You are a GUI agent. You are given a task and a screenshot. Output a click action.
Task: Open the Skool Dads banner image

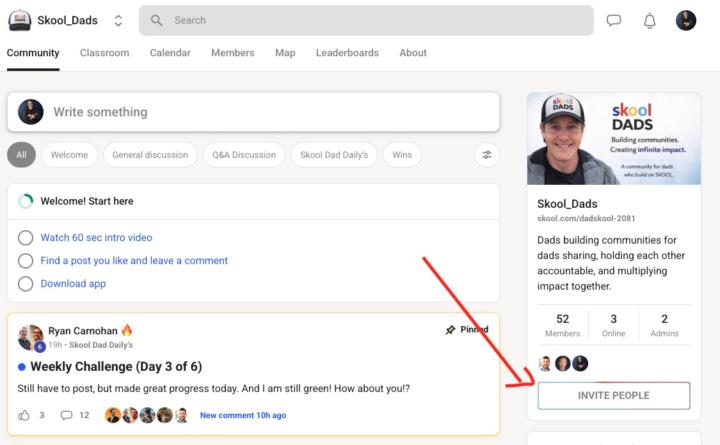pos(613,139)
